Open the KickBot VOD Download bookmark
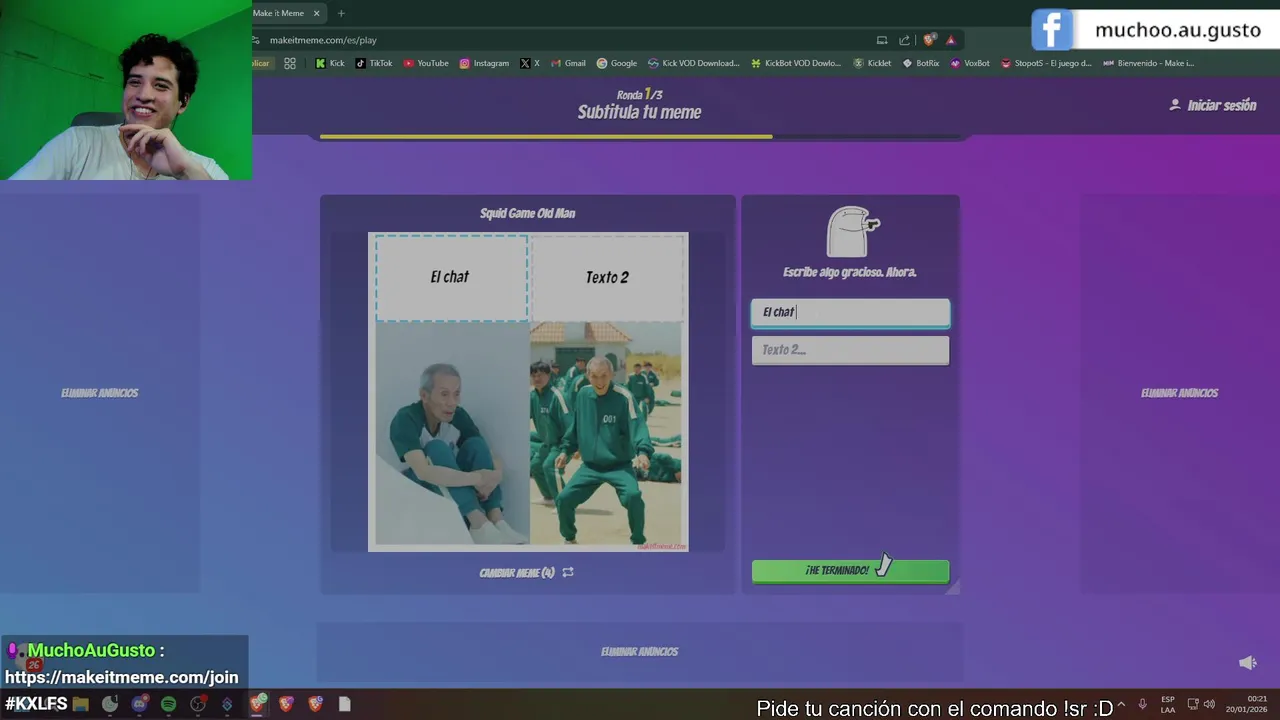The width and height of the screenshot is (1280, 720). [797, 63]
